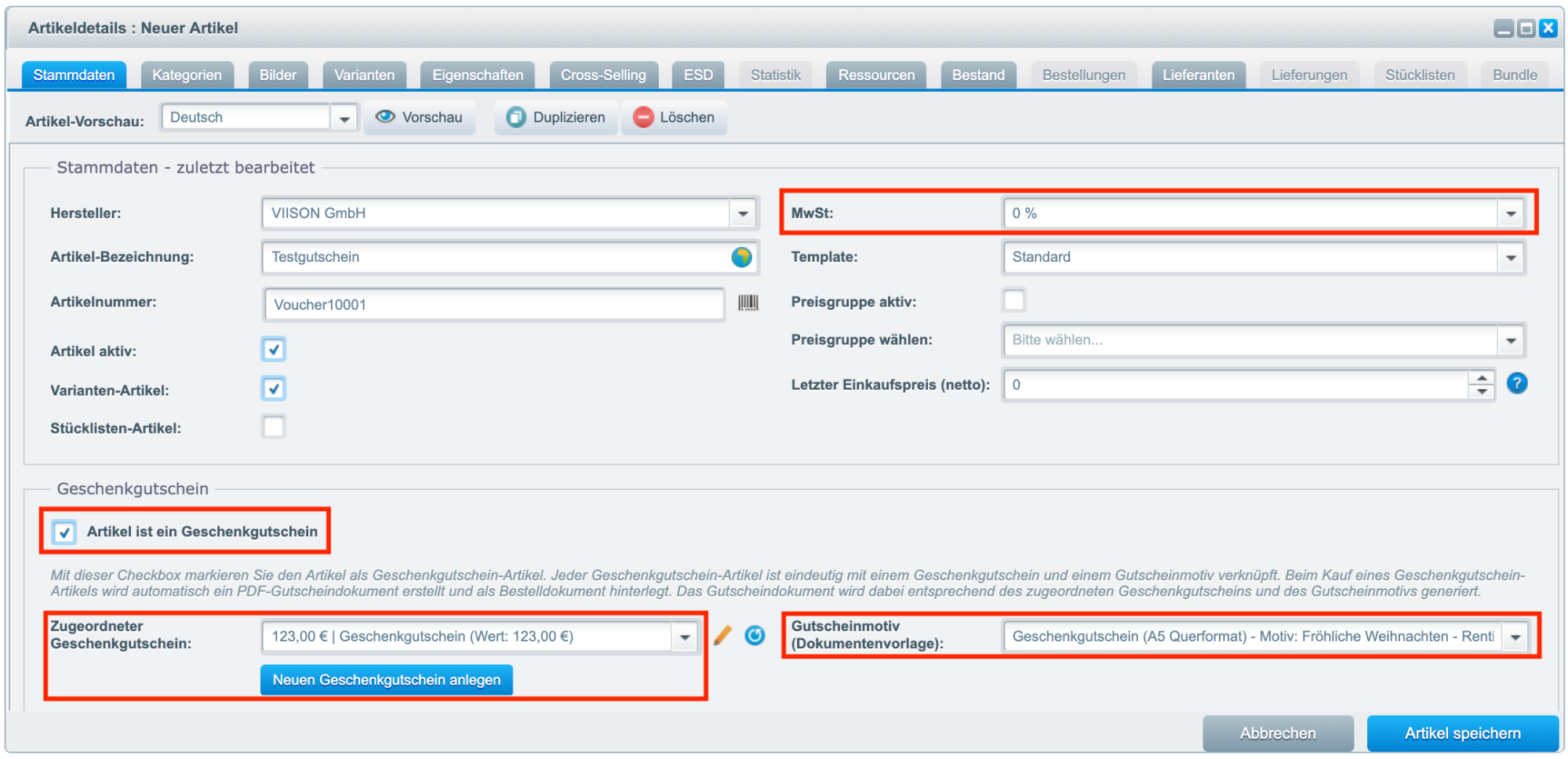Viewport: 1568px width, 759px height.
Task: Open the Gutscheinmotiv document template dropdown
Action: click(1515, 637)
